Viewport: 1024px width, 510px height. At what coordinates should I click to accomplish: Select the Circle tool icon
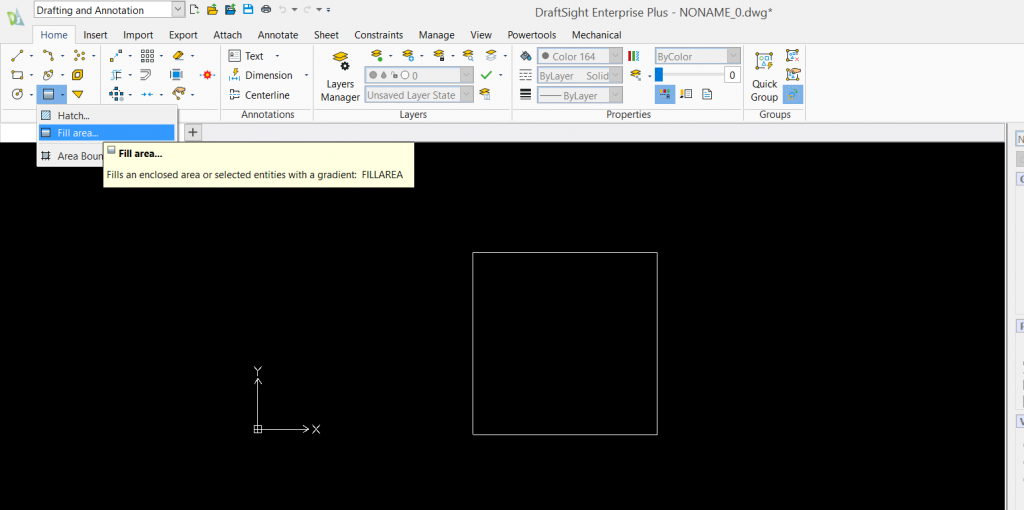click(18, 95)
